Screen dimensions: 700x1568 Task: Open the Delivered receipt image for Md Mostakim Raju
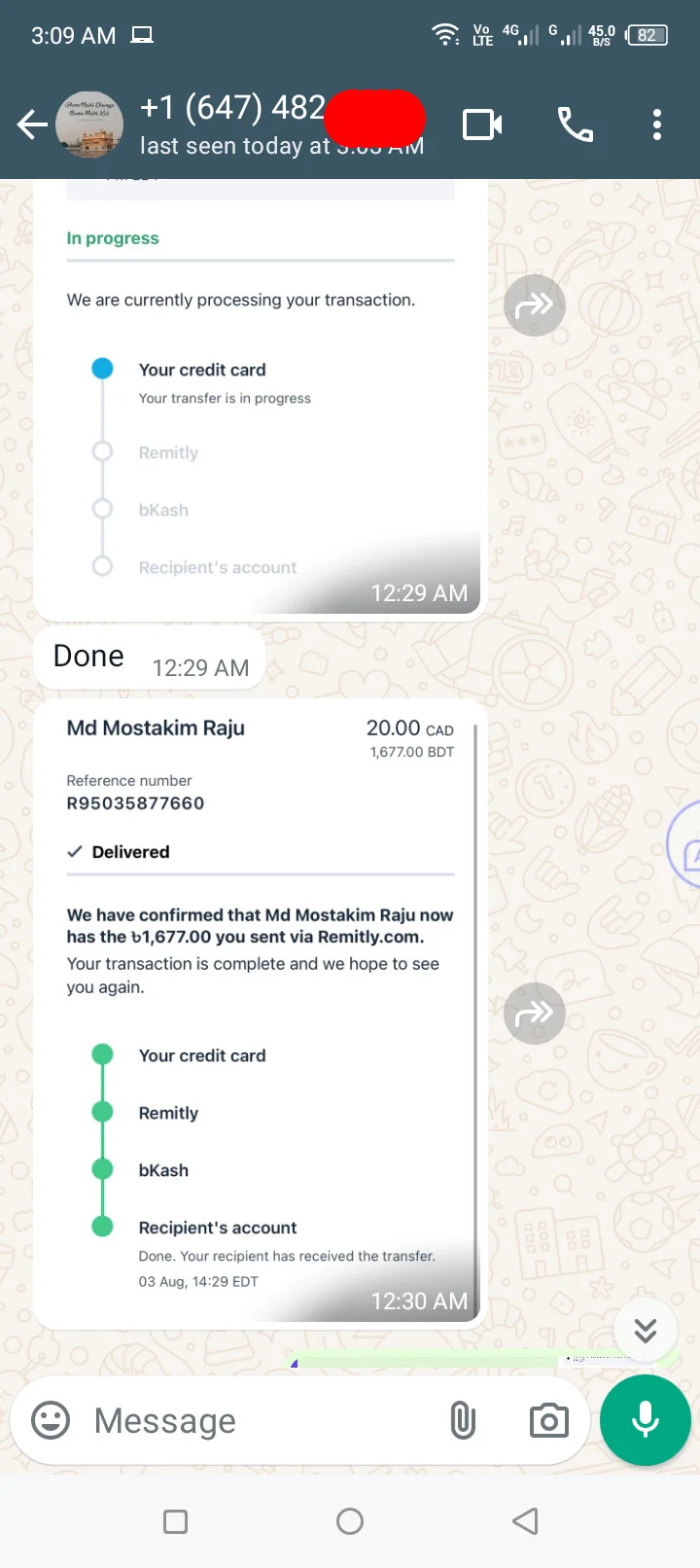(260, 1014)
